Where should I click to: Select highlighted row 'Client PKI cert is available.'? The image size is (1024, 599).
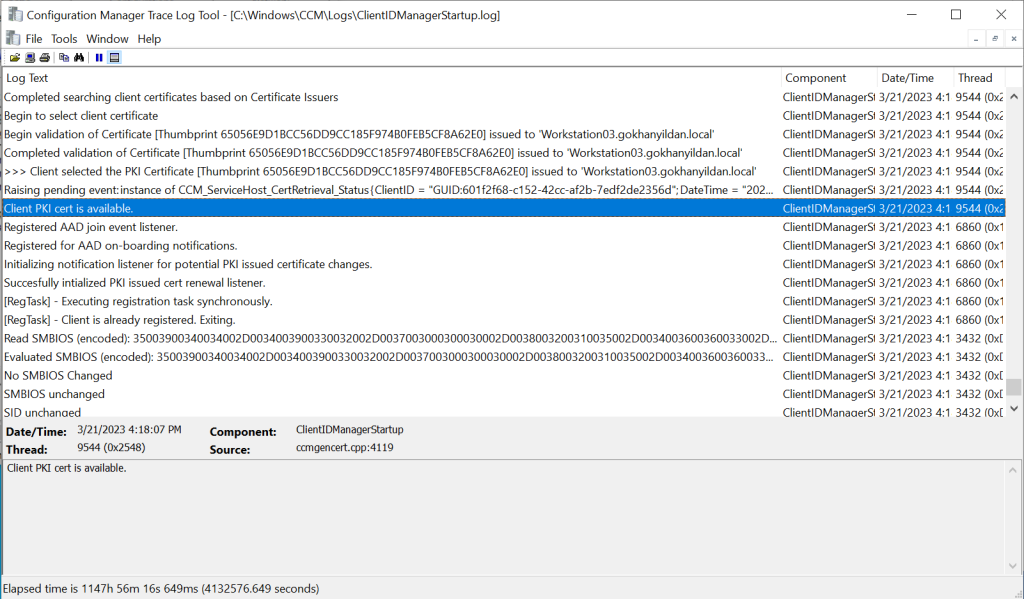coord(503,209)
